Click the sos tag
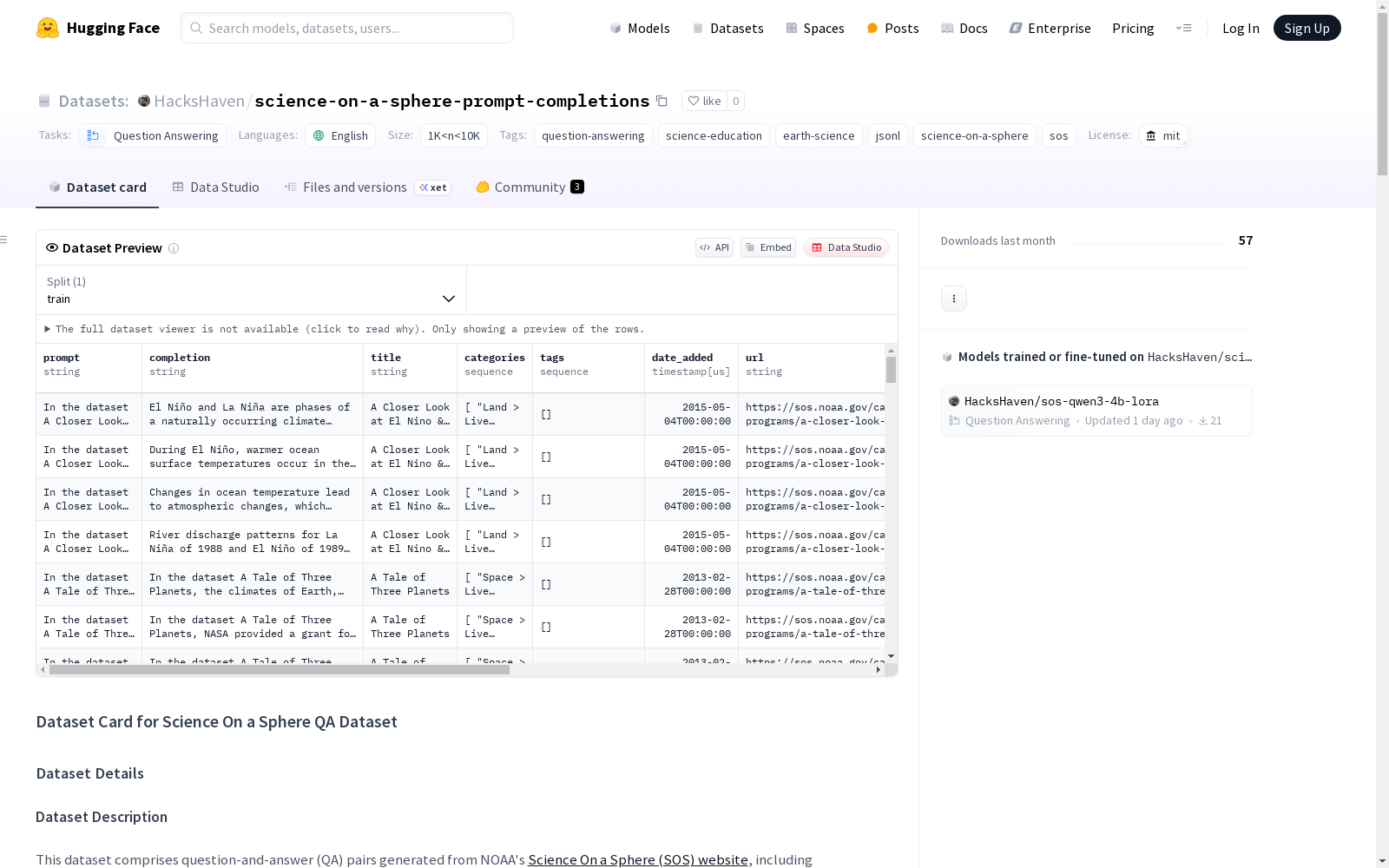This screenshot has width=1389, height=868. coord(1059,135)
